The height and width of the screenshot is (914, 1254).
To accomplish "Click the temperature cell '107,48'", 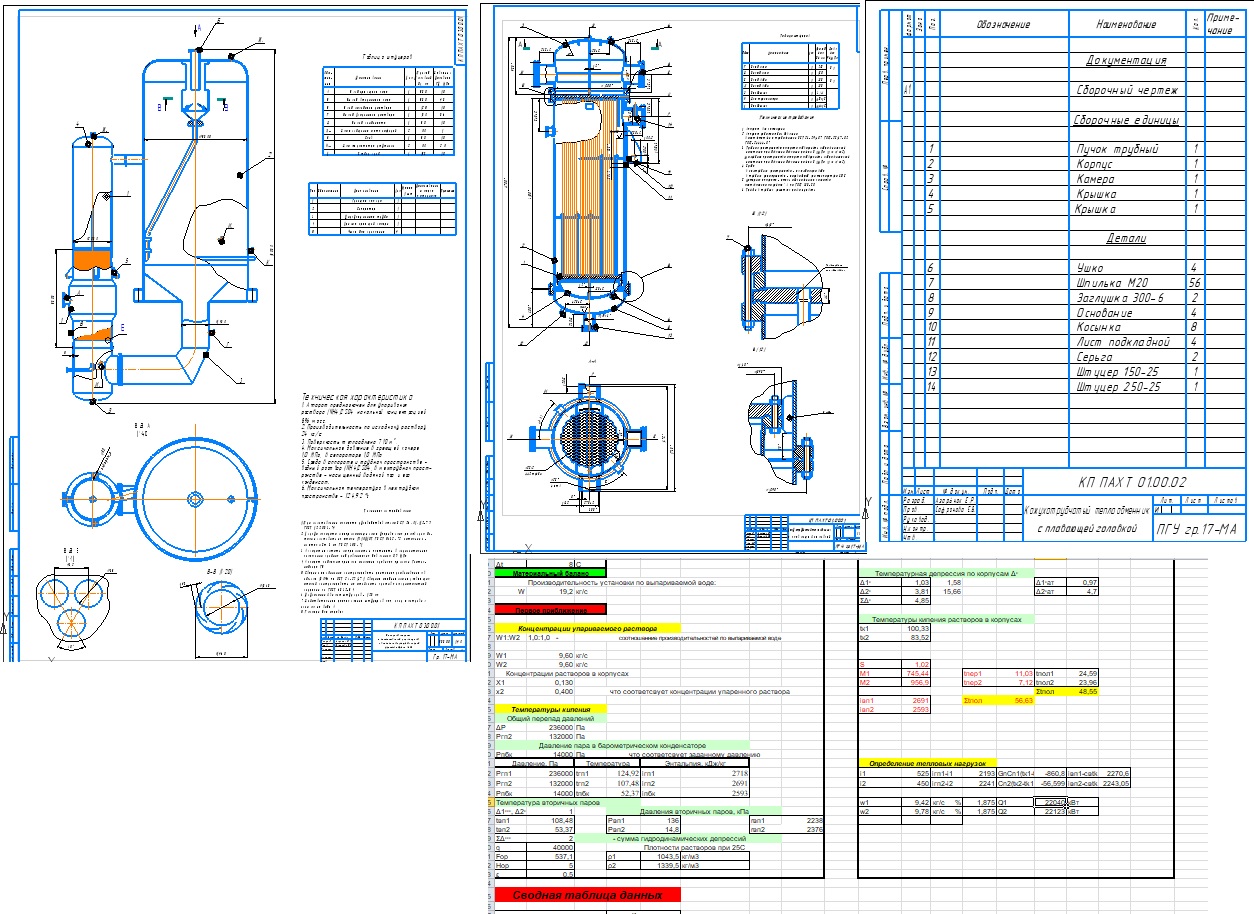I will point(625,782).
